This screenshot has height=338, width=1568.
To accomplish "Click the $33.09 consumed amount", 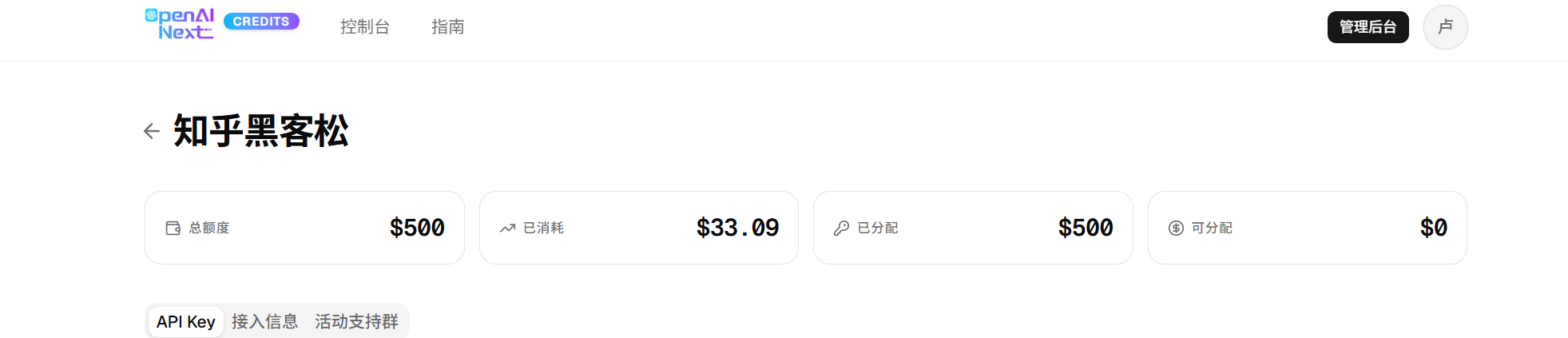I will pyautogui.click(x=737, y=228).
